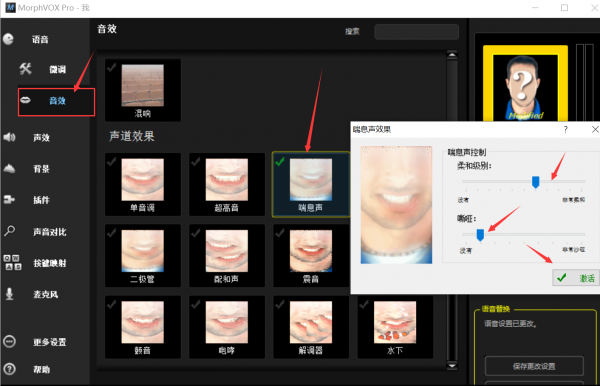The height and width of the screenshot is (386, 600).
Task: Click the effects list scroll-down arrow
Action: click(x=452, y=365)
